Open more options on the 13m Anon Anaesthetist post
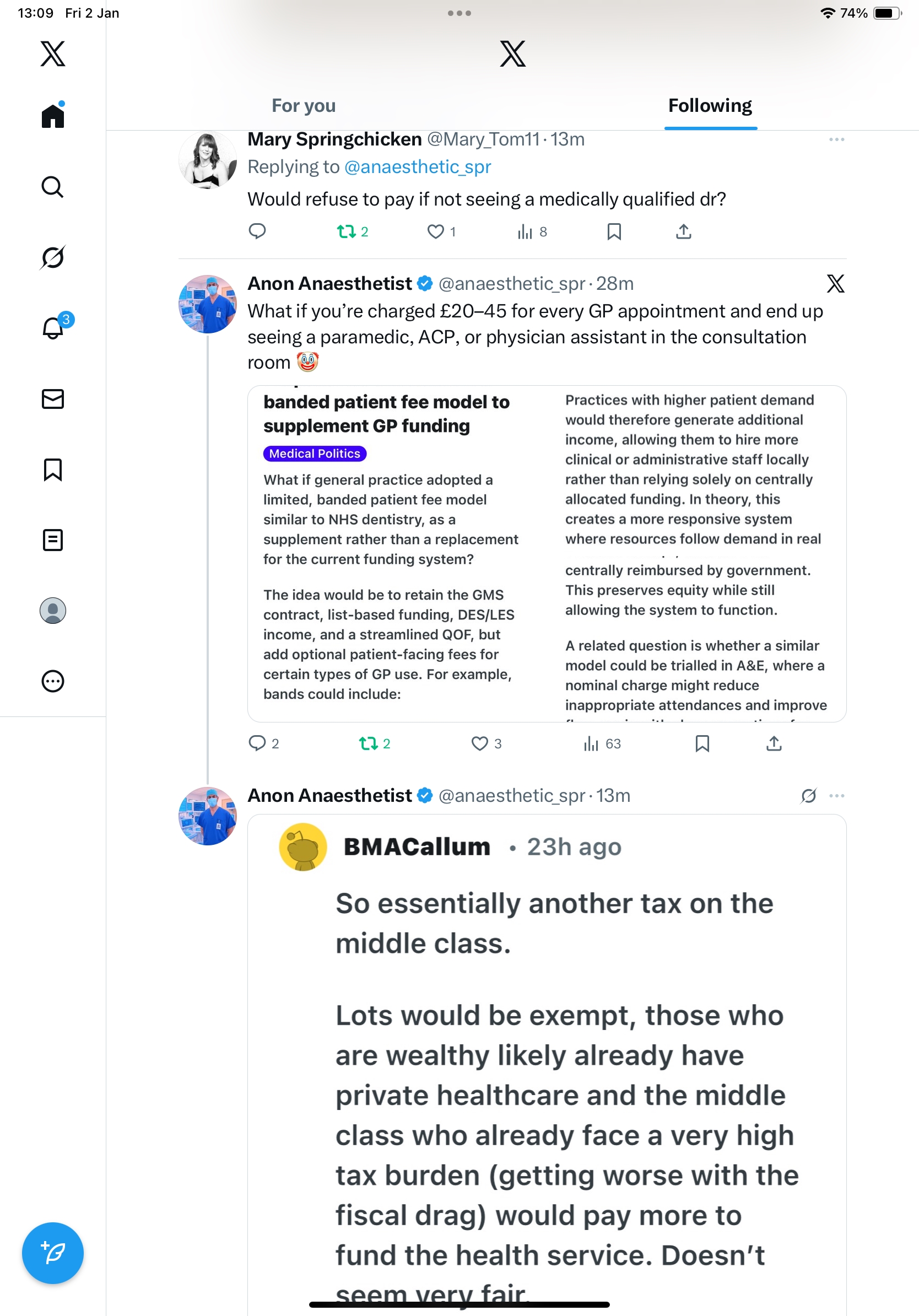The width and height of the screenshot is (919, 1316). [x=836, y=796]
